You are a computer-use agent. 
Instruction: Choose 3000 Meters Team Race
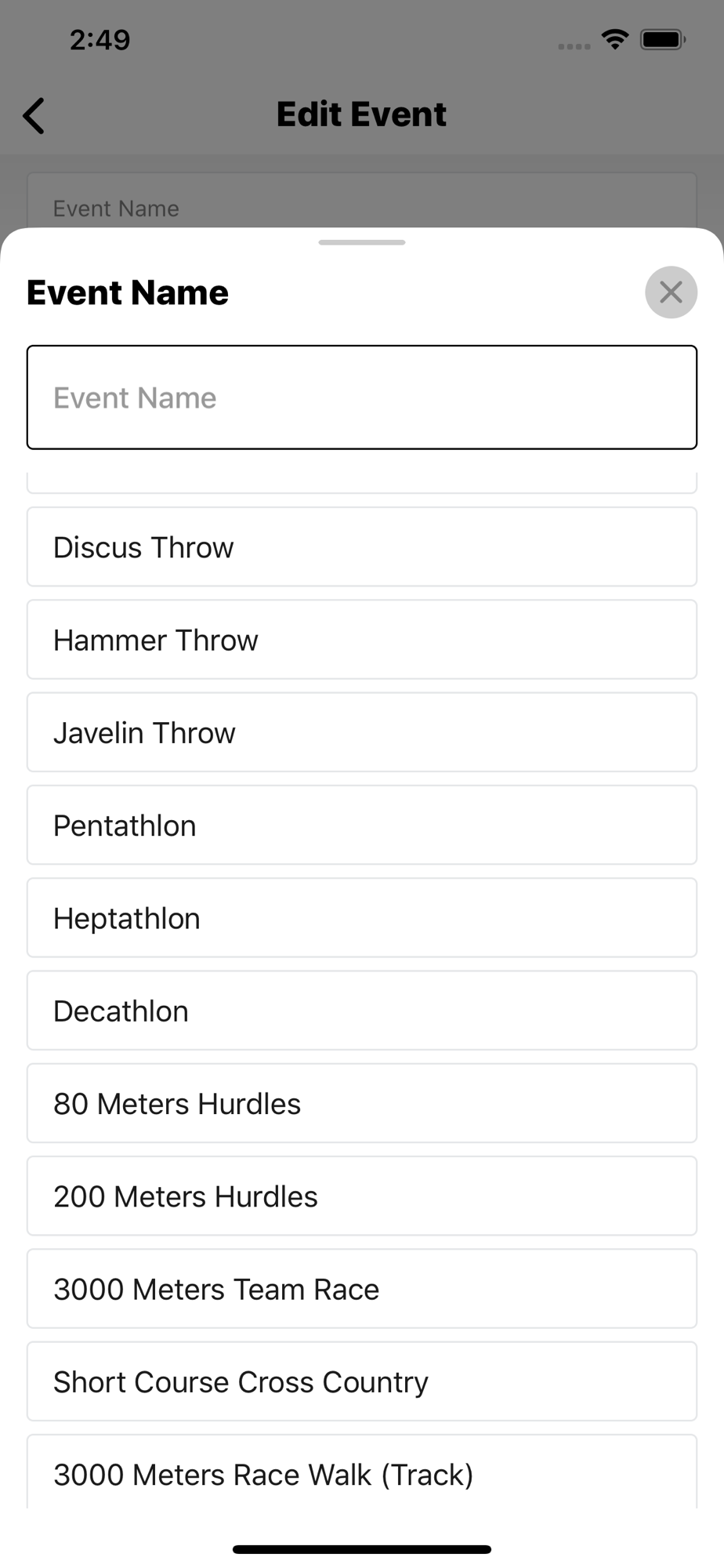click(362, 1289)
